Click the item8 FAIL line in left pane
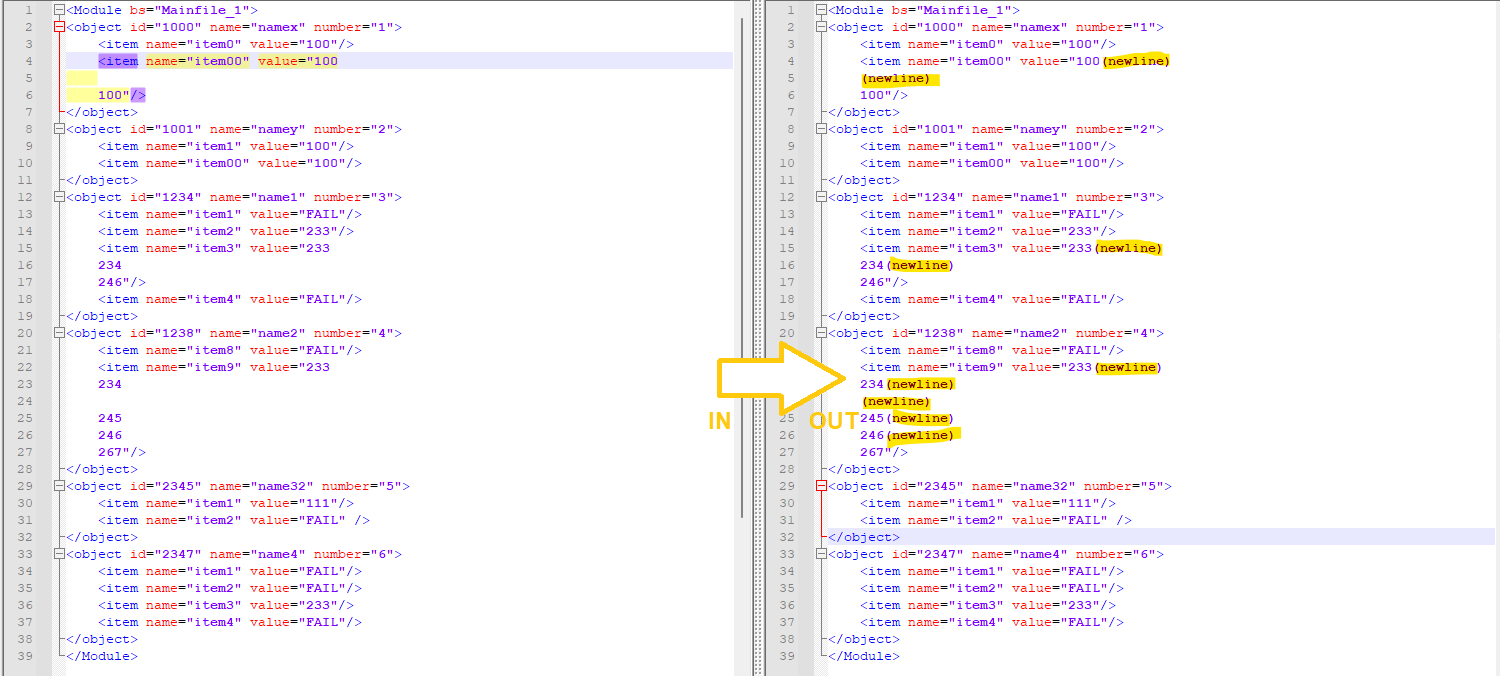 pos(230,350)
